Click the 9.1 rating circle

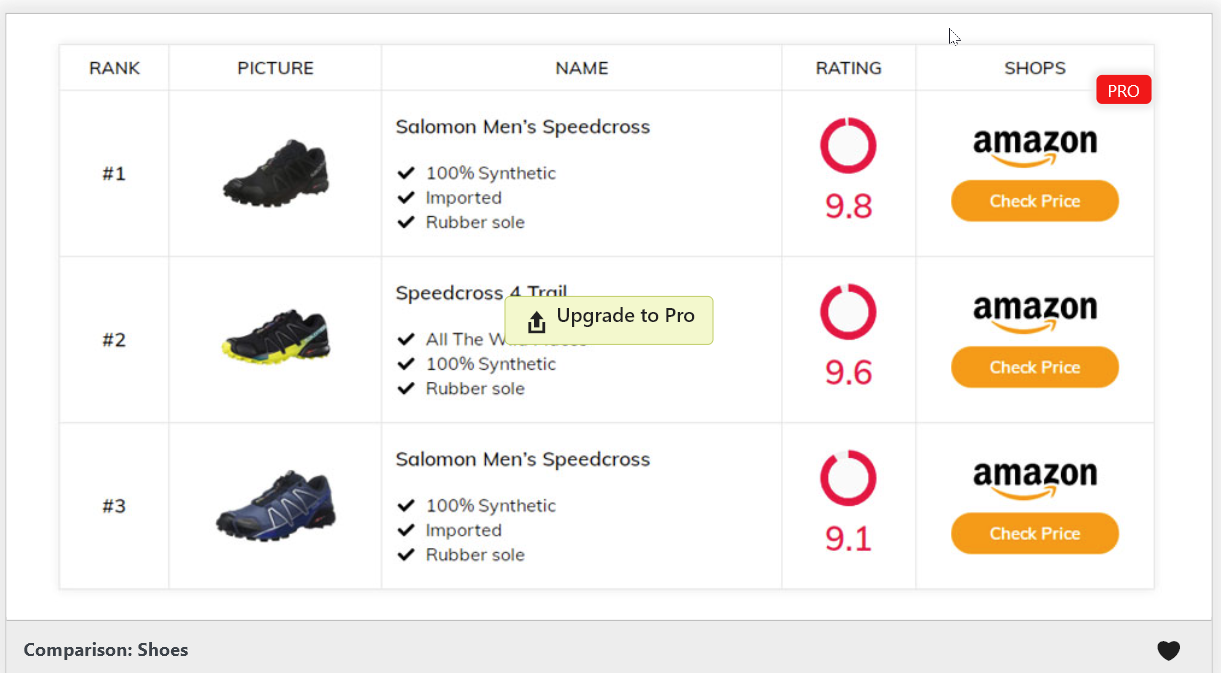(848, 478)
